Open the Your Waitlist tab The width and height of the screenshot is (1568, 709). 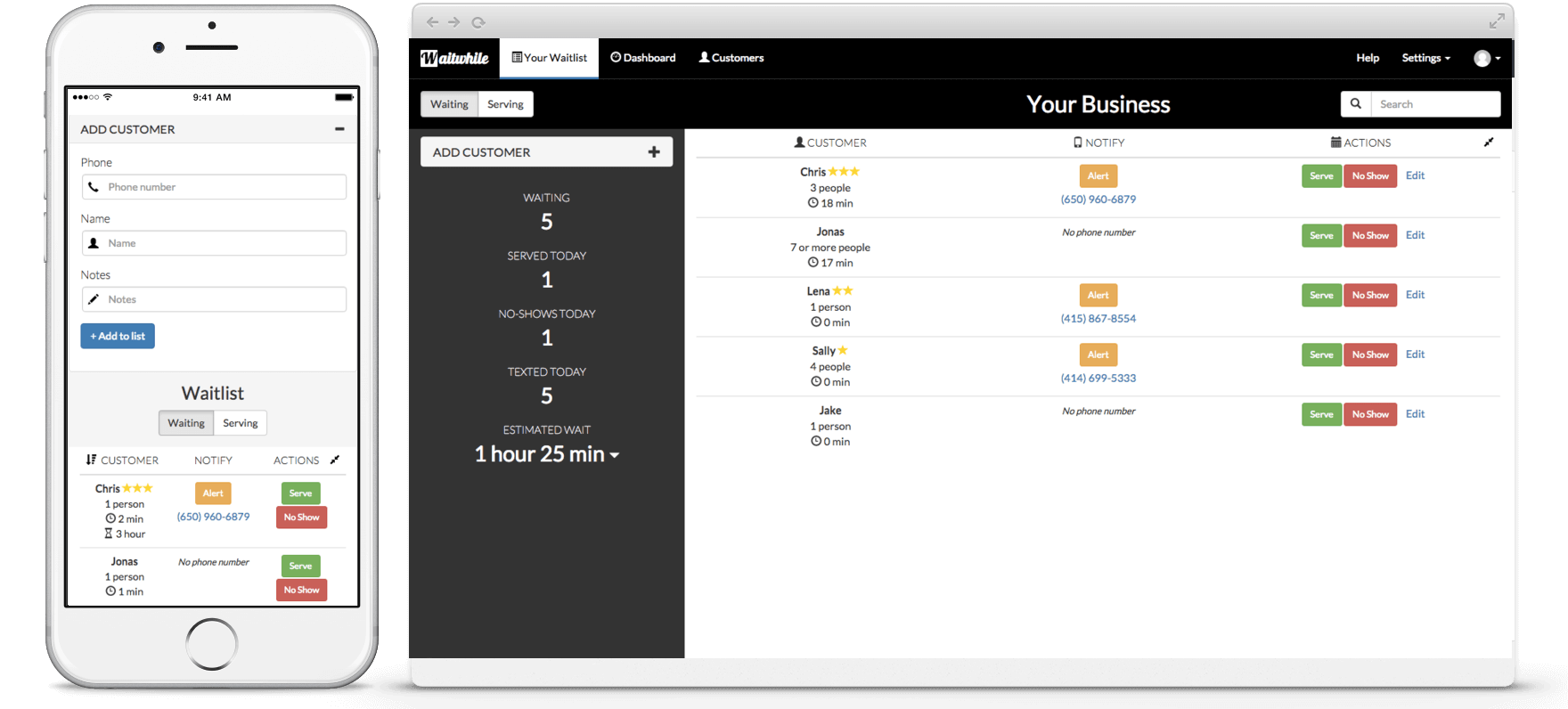(x=549, y=58)
